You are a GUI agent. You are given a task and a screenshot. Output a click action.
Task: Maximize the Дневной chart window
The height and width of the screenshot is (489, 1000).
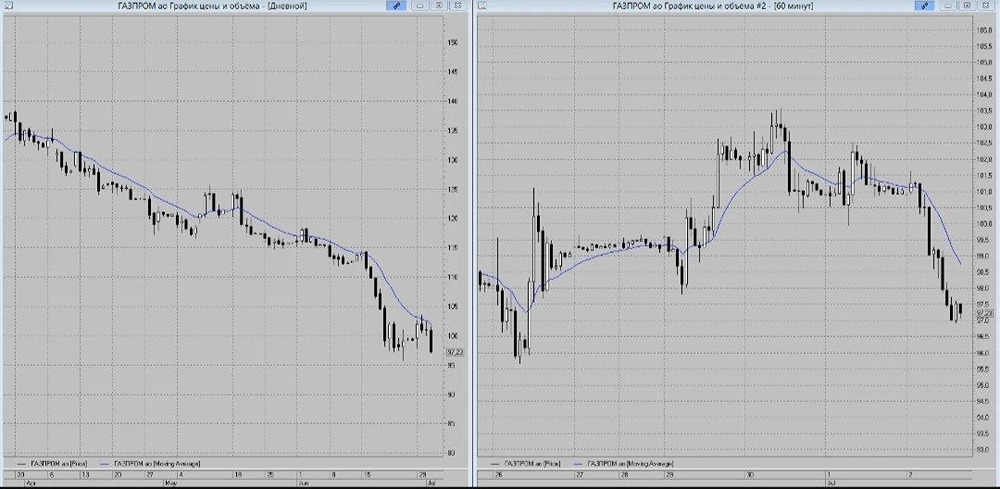pos(439,5)
